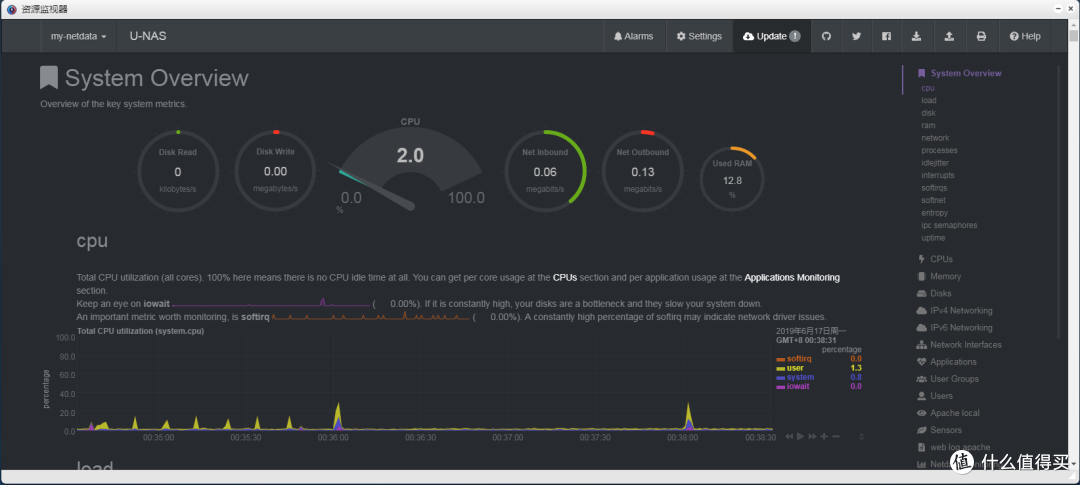Viewport: 1080px width, 485px height.
Task: Open Apache local section in sidebar
Action: coord(955,413)
